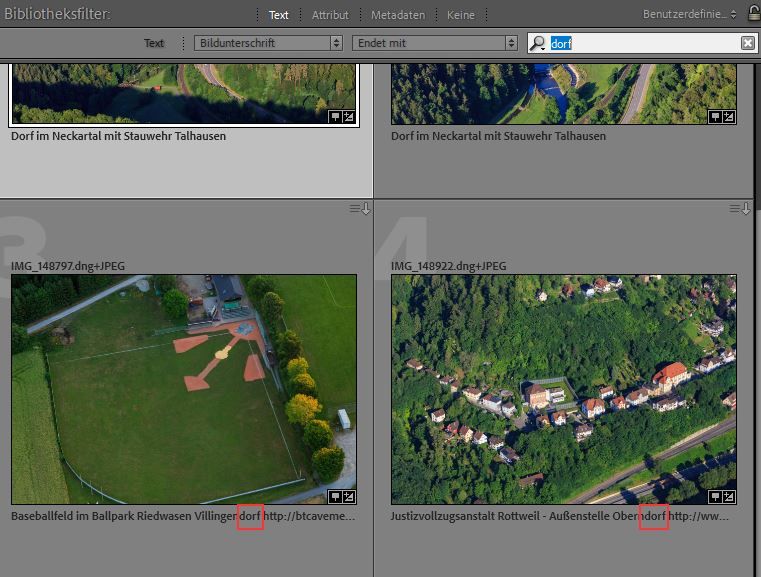Click right cell caption Dorf im Neckartal
The width and height of the screenshot is (761, 577).
[498, 136]
